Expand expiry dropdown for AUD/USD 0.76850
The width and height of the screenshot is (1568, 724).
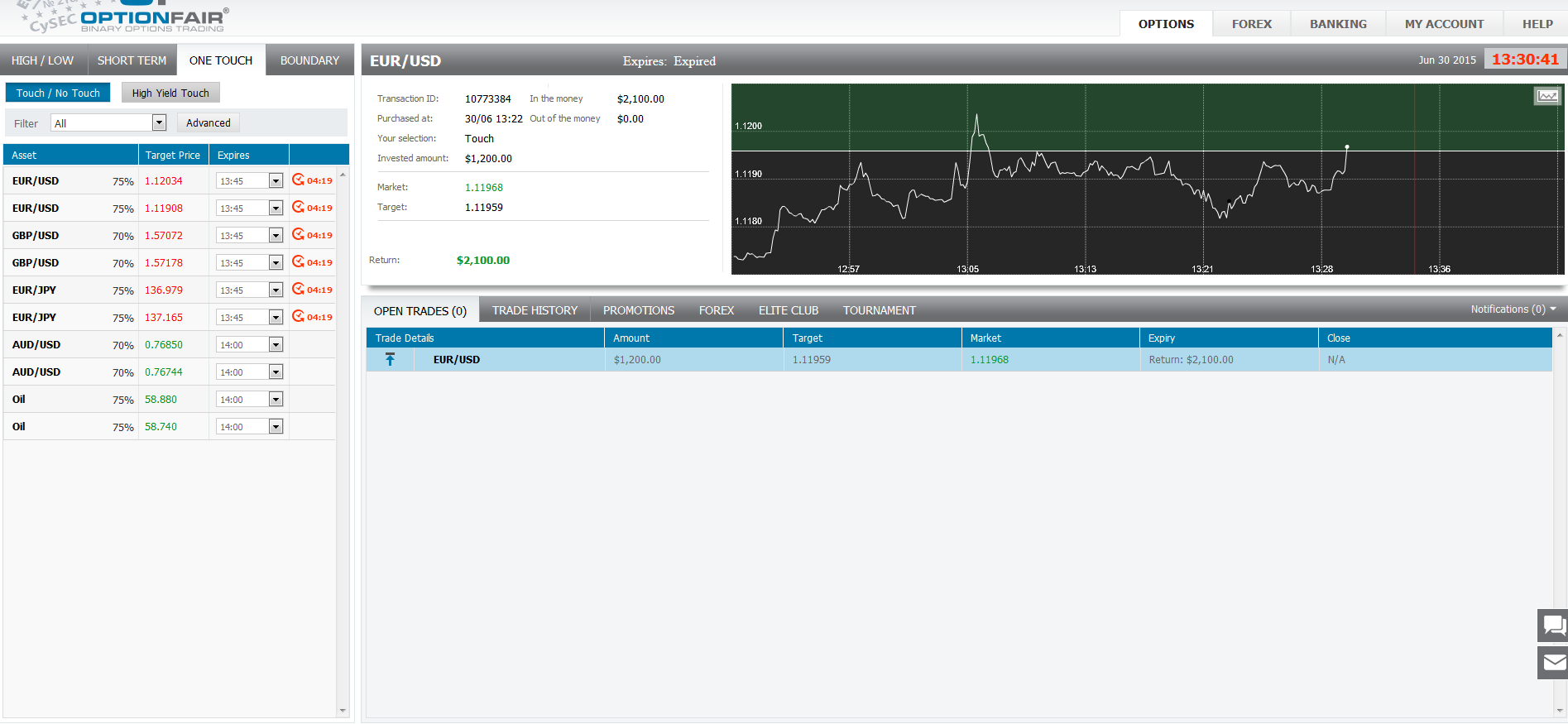[276, 345]
